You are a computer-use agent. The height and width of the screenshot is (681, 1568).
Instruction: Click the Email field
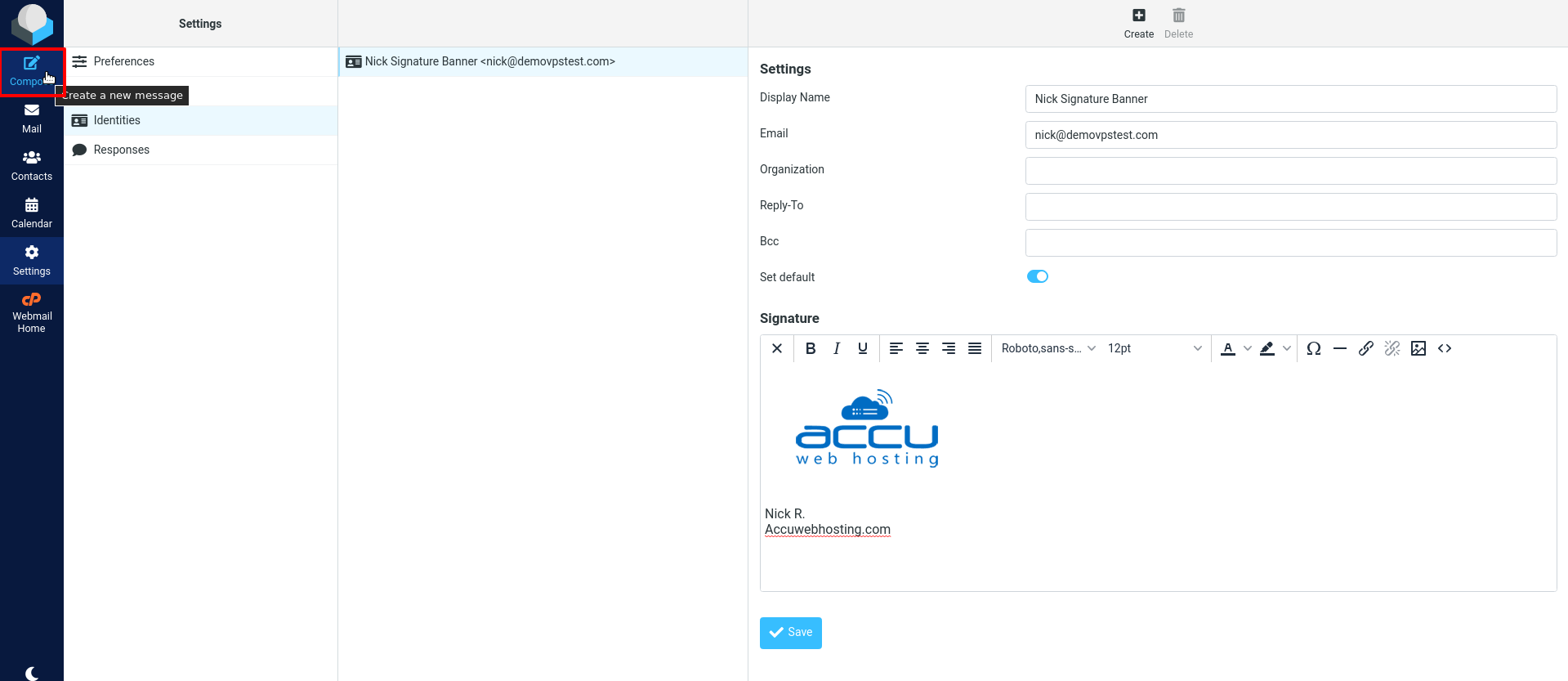point(1291,135)
